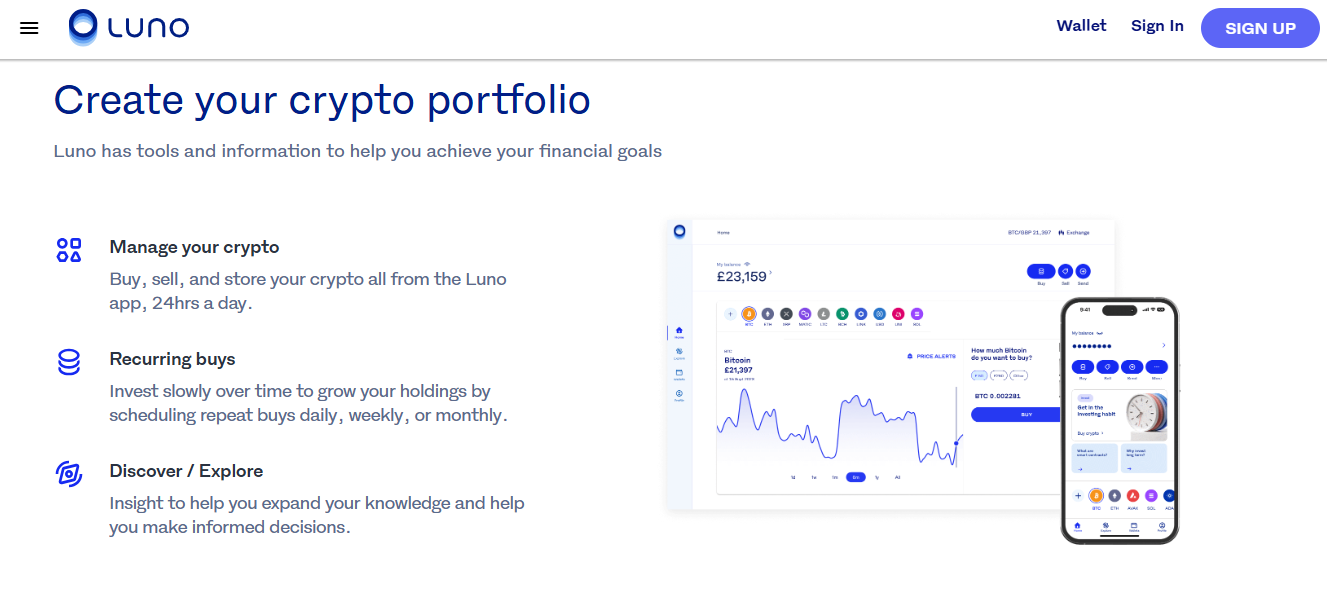Tap AVAX coin in phone mockup
The image size is (1327, 593).
(x=1133, y=495)
